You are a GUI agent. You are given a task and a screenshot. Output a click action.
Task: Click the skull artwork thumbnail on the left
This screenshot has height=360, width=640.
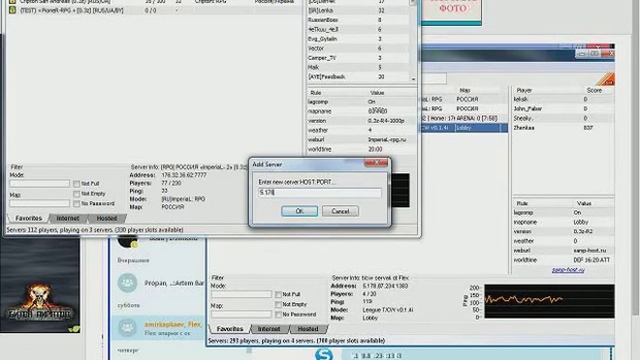[40, 284]
